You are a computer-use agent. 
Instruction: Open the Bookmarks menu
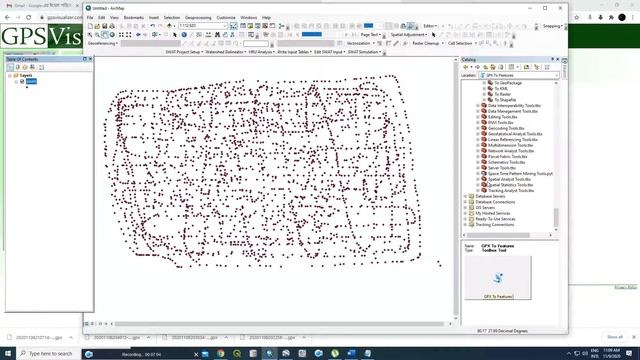point(134,18)
